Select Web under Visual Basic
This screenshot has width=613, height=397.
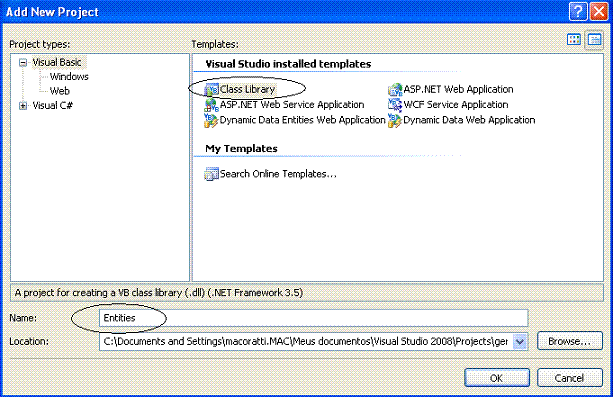pos(60,91)
